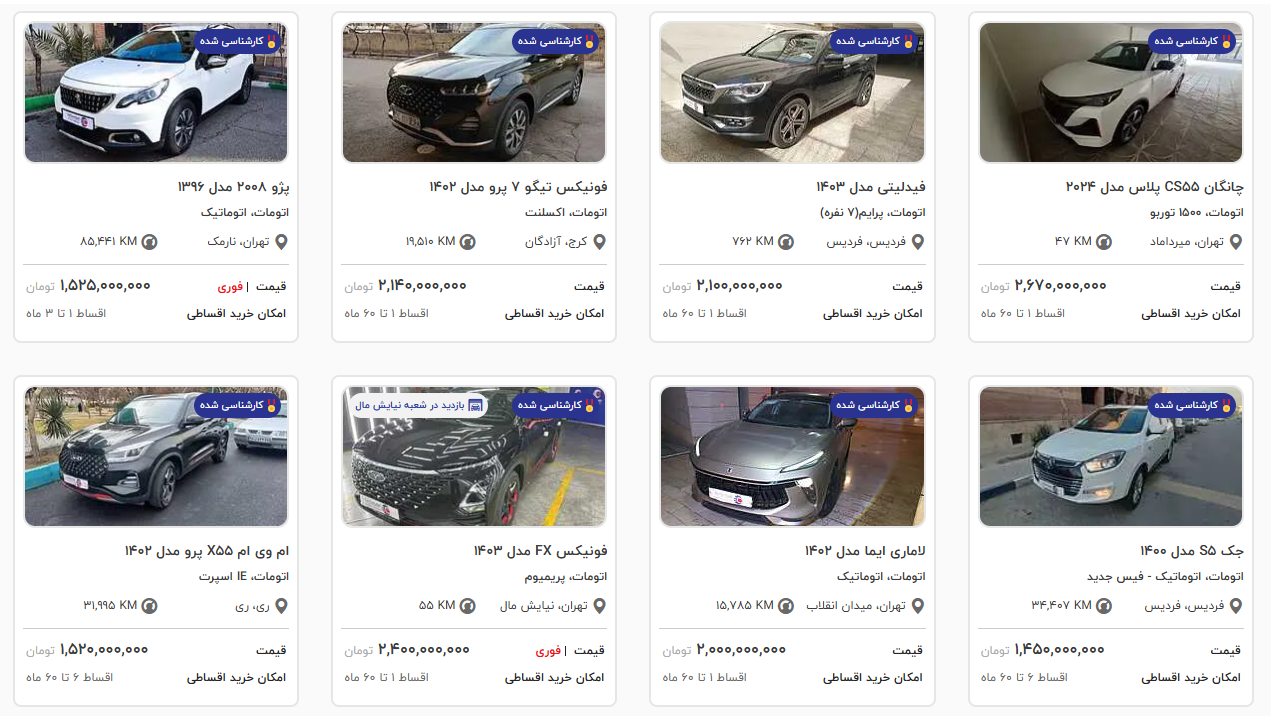Image resolution: width=1271 pixels, height=716 pixels.
Task: Click odometer icon beside 47 KM
Action: pyautogui.click(x=1103, y=242)
